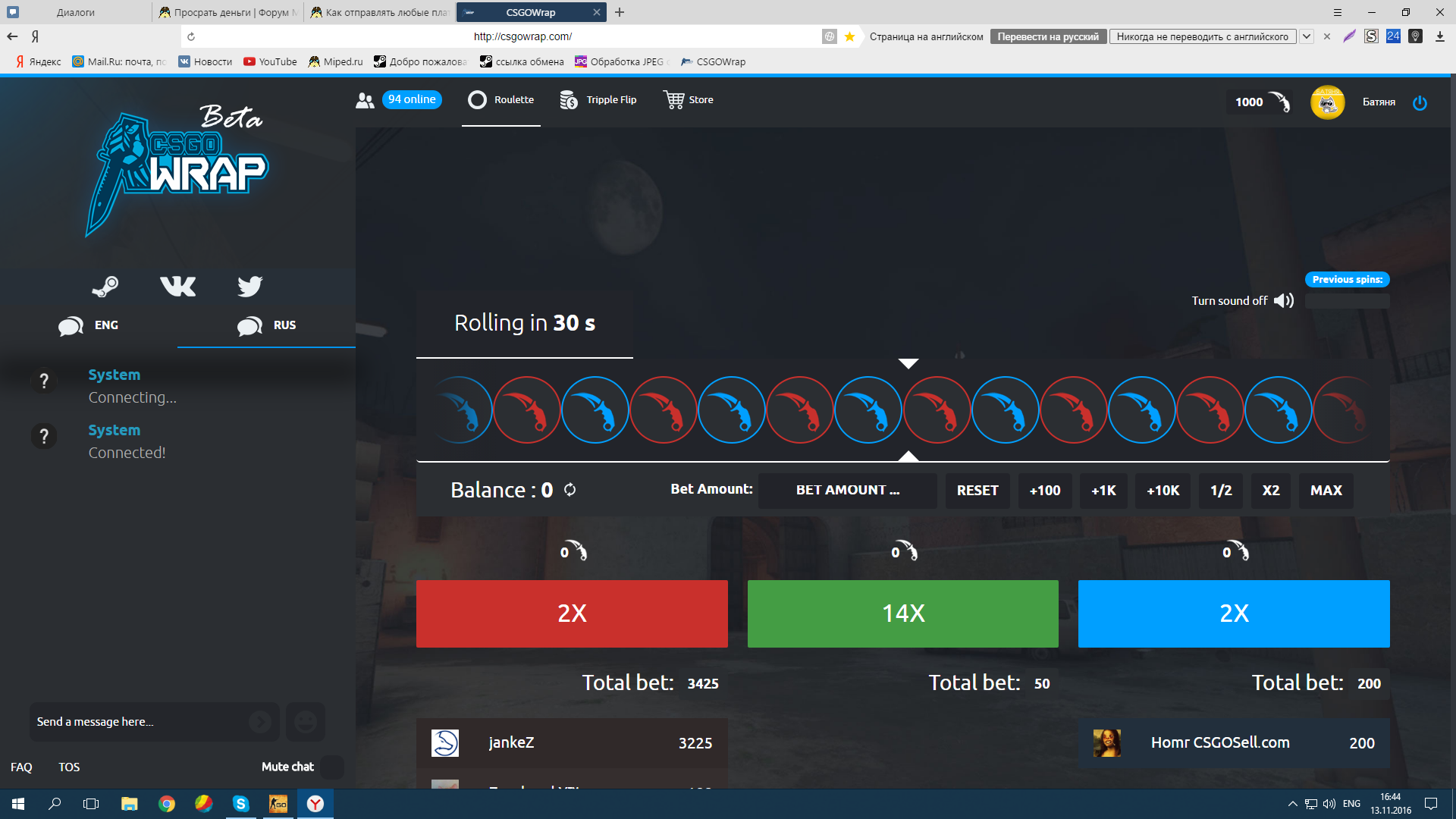
Task: Add 1K to the bet amount
Action: click(1103, 491)
